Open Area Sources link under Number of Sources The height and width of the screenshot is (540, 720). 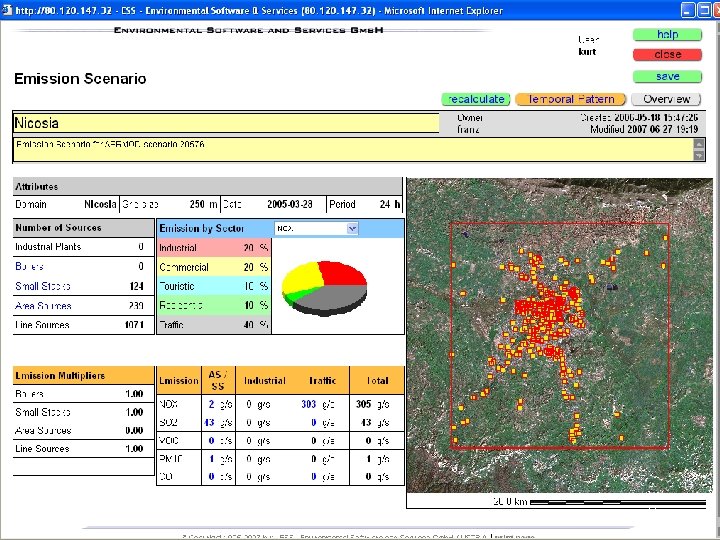pyautogui.click(x=44, y=306)
